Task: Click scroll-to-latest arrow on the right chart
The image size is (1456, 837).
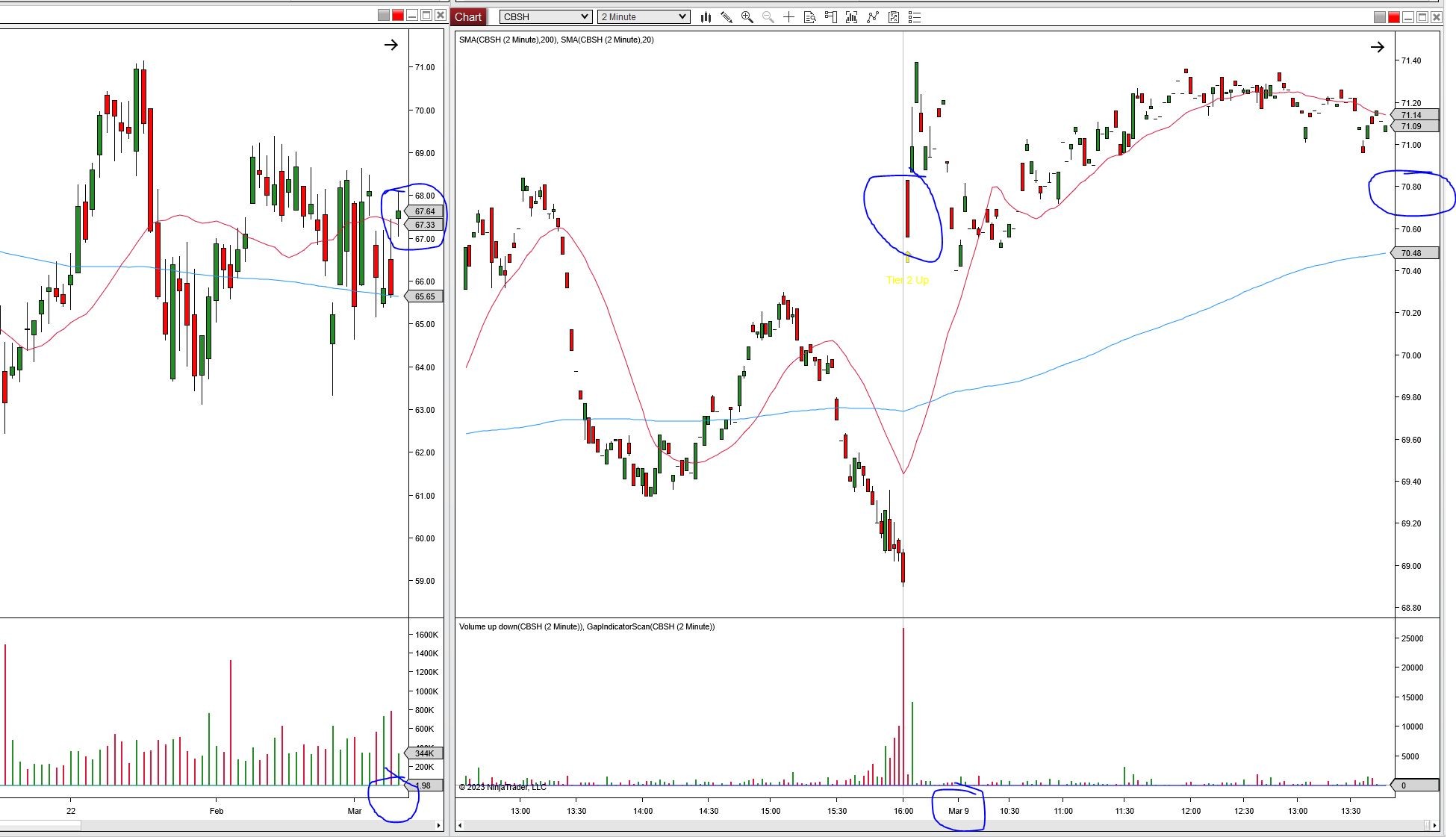Action: (x=1377, y=47)
